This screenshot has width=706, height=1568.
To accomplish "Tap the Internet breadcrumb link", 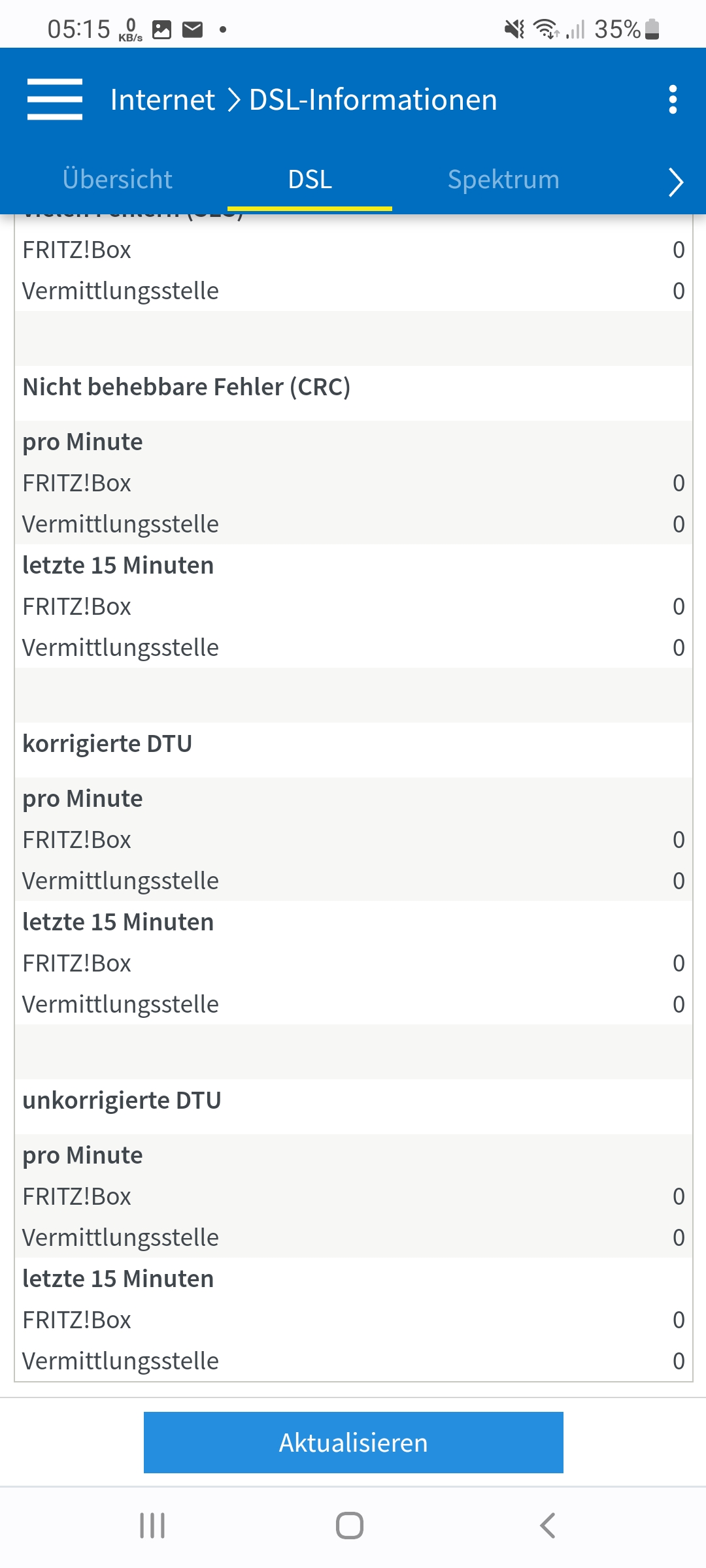I will click(x=163, y=100).
